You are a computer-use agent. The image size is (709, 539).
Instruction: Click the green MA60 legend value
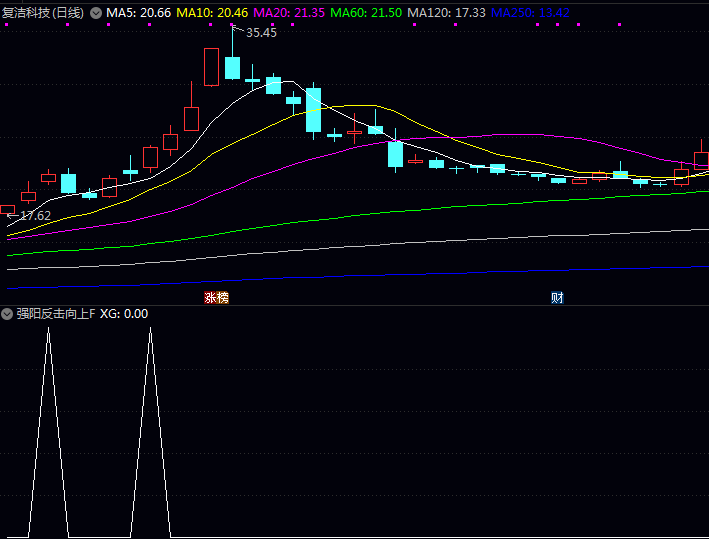tap(361, 13)
